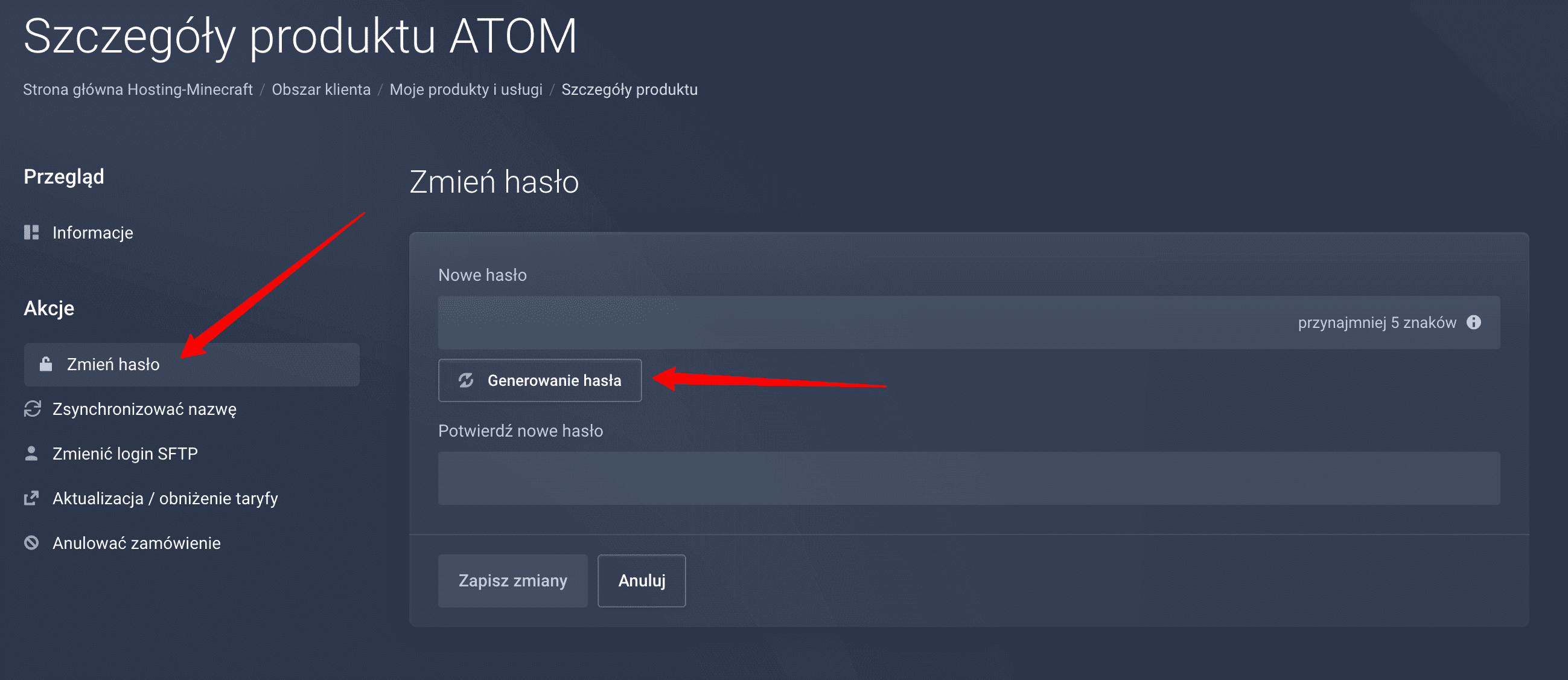Choose Anulować zamówienie from sidebar
Screen dimensions: 1568x680
point(136,543)
